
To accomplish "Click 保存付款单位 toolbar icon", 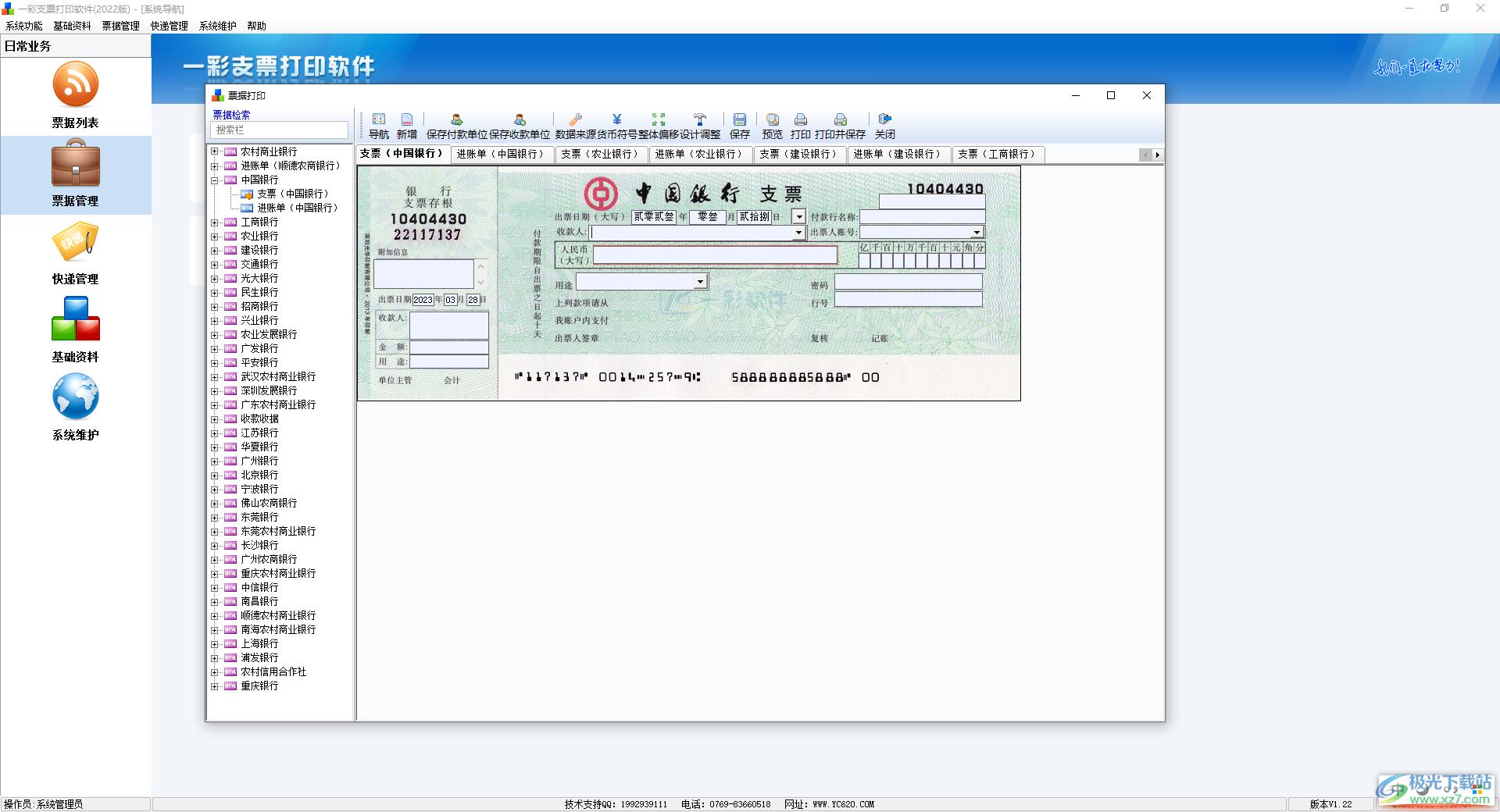I will click(x=457, y=125).
